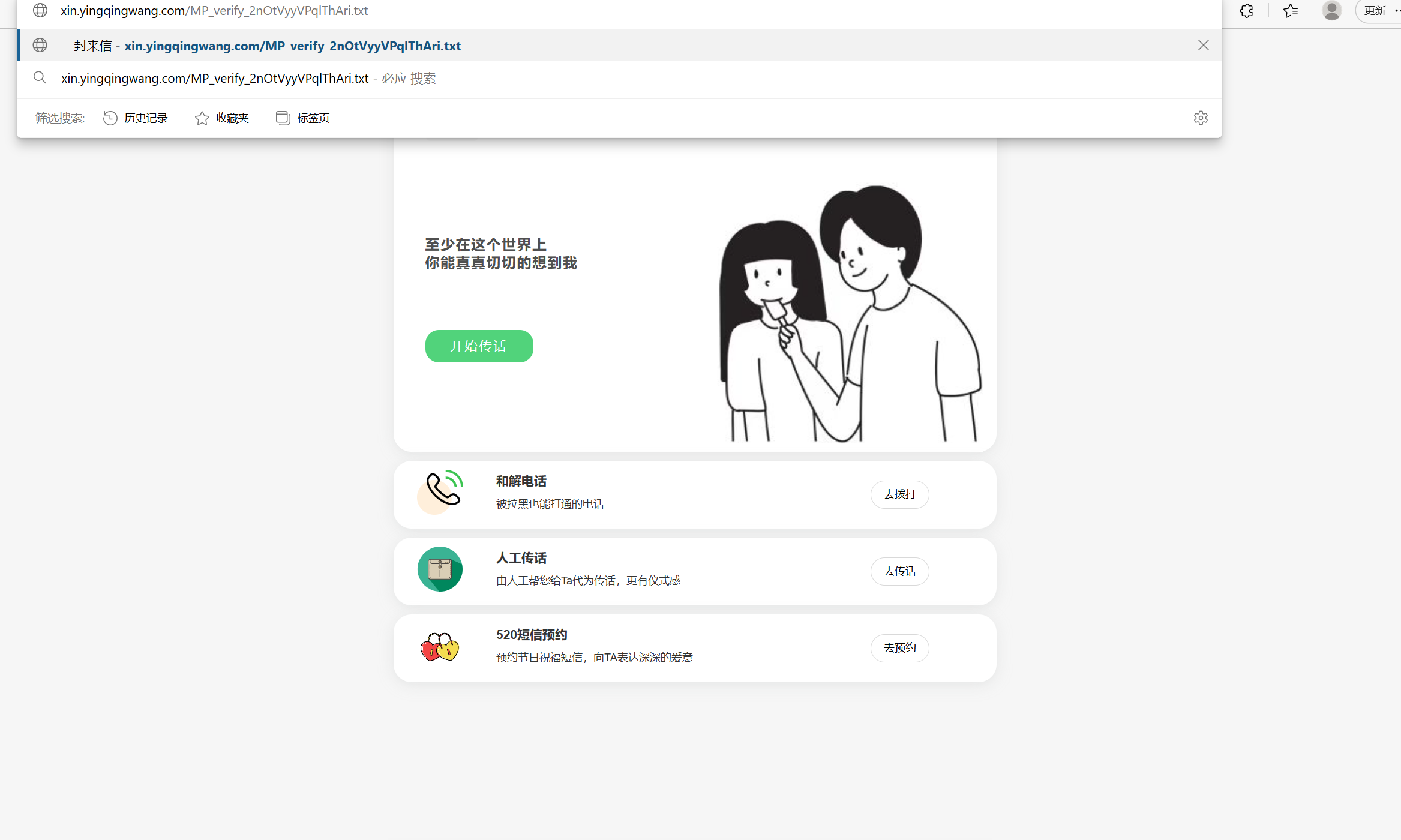Viewport: 1401px width, 840px height.
Task: Remove the 一封来信 suggestion with X
Action: coord(1203,46)
